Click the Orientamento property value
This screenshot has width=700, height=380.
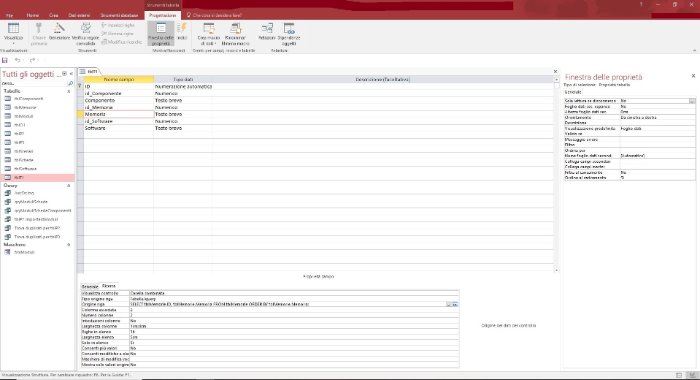(657, 117)
